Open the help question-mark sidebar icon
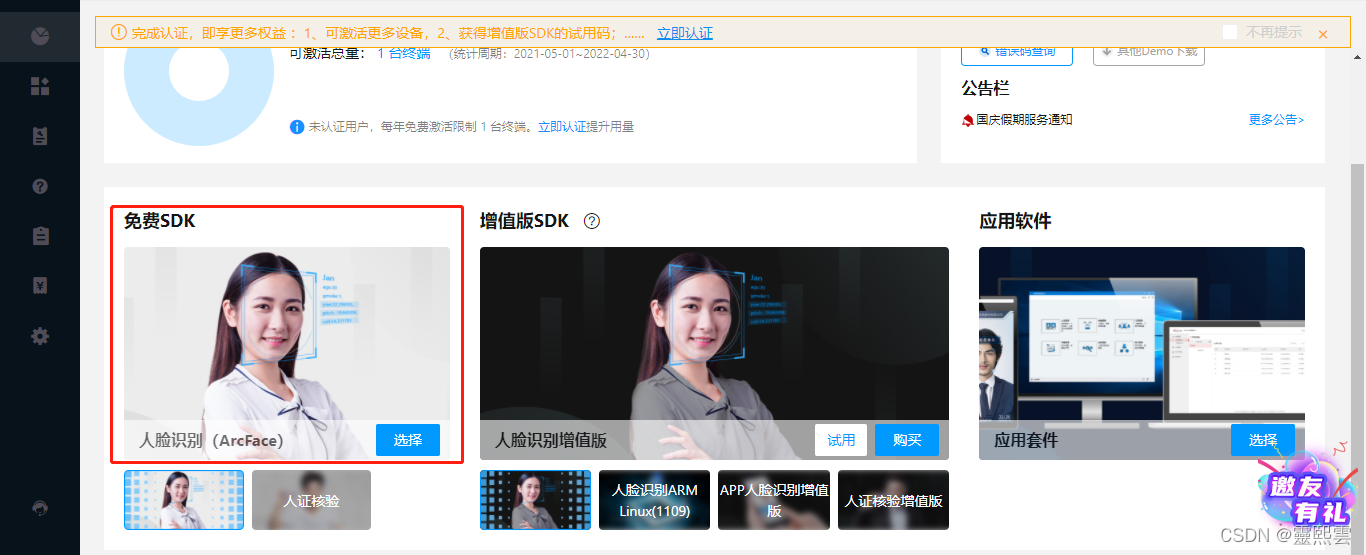Viewport: 1366px width, 555px height. point(40,186)
